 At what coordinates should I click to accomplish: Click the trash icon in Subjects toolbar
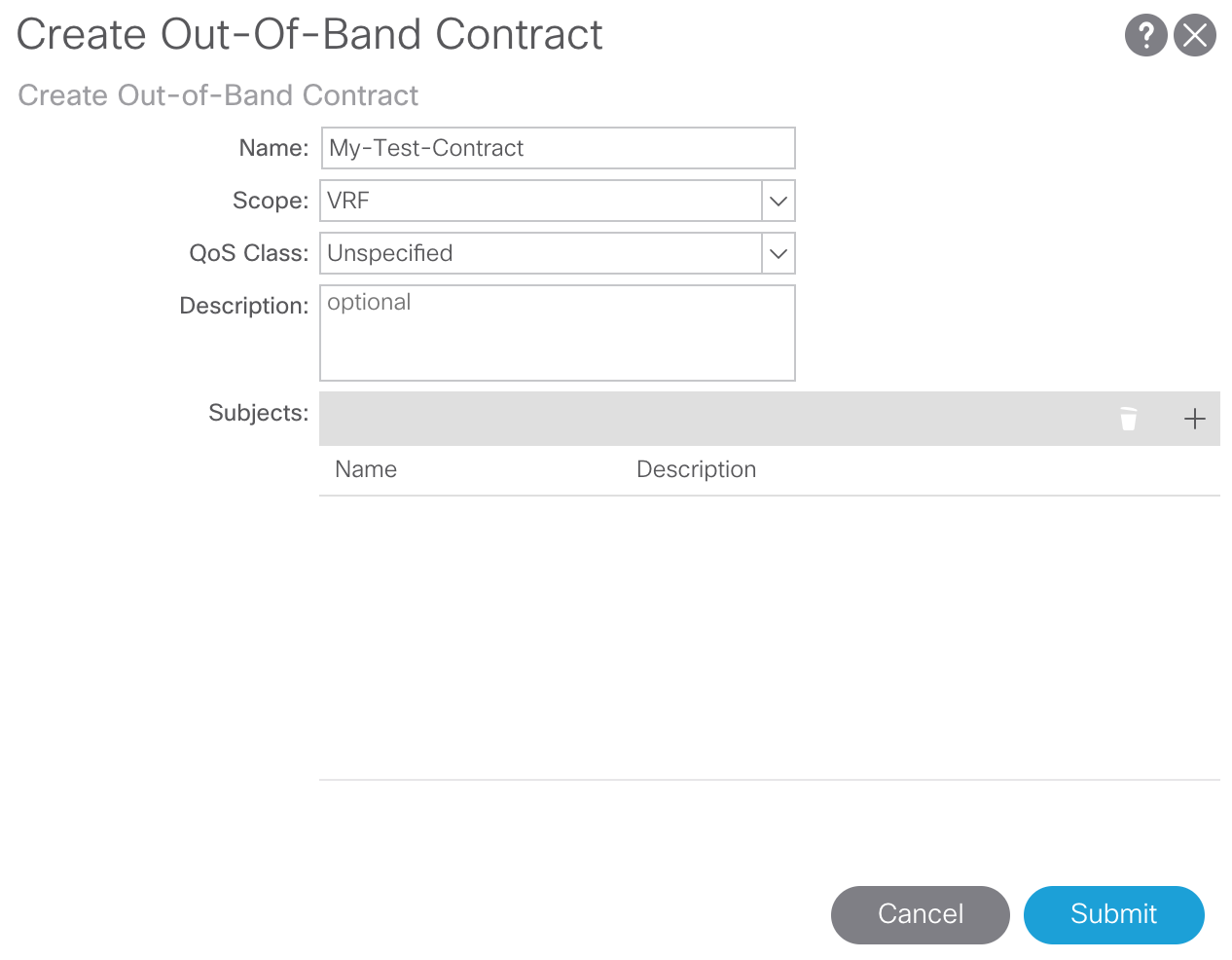(1128, 419)
